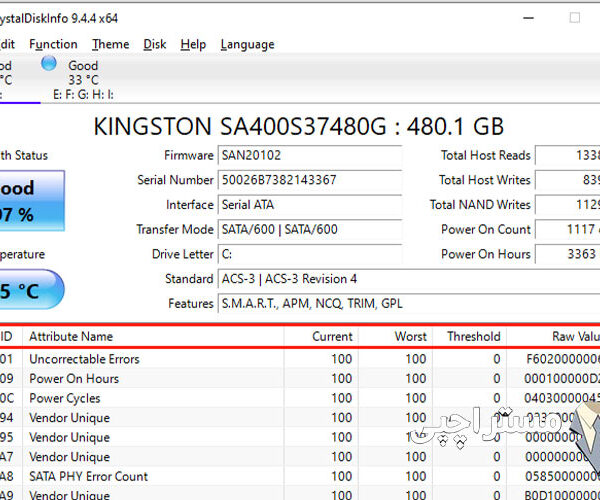
Task: Click the Power On Hours value 3363
Action: pyautogui.click(x=567, y=254)
